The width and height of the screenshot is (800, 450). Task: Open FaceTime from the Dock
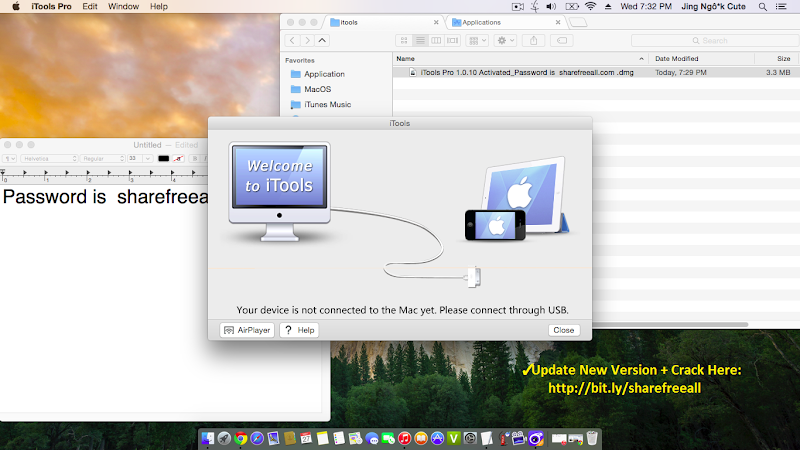pyautogui.click(x=388, y=438)
